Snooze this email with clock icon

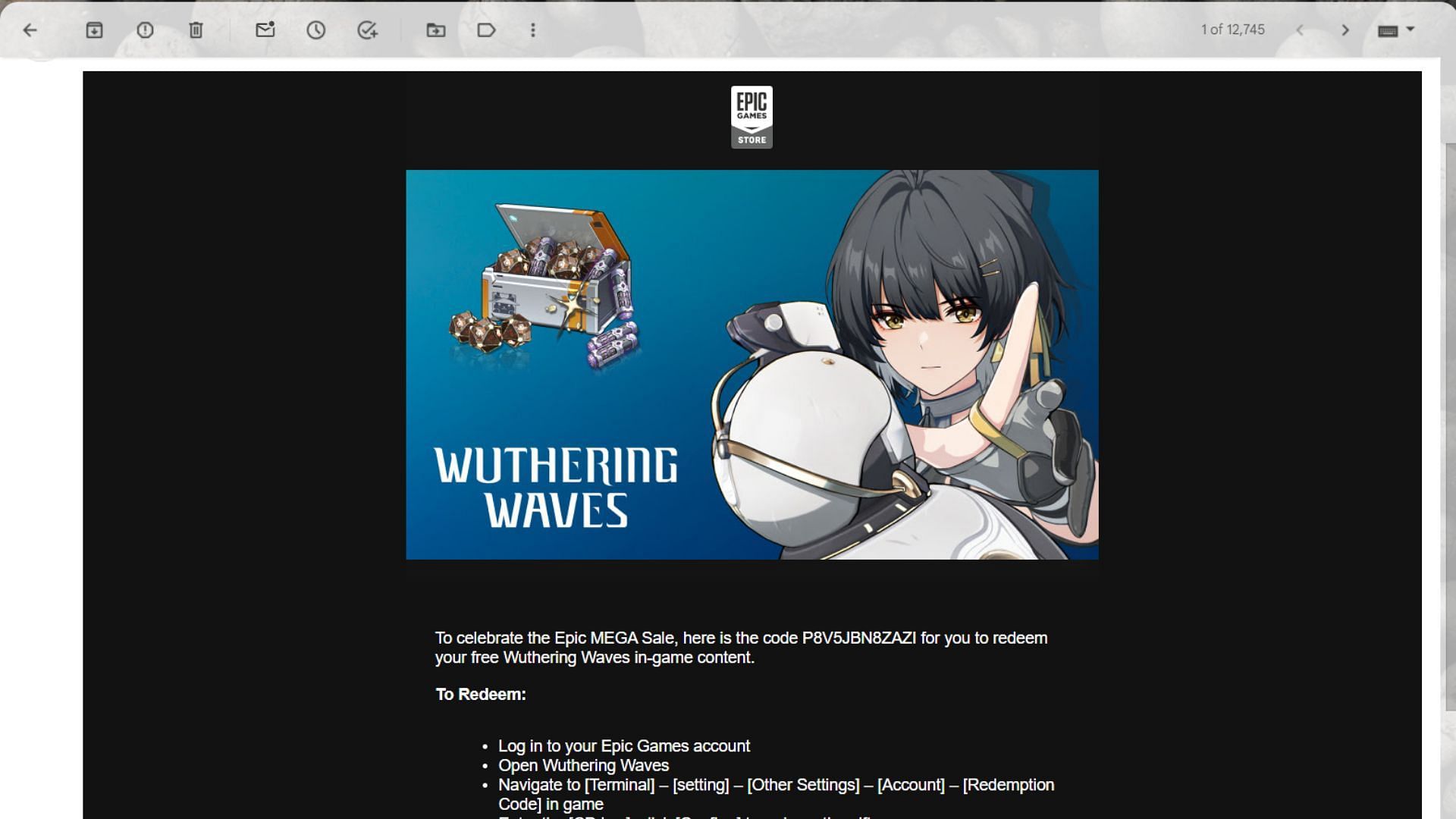click(315, 30)
